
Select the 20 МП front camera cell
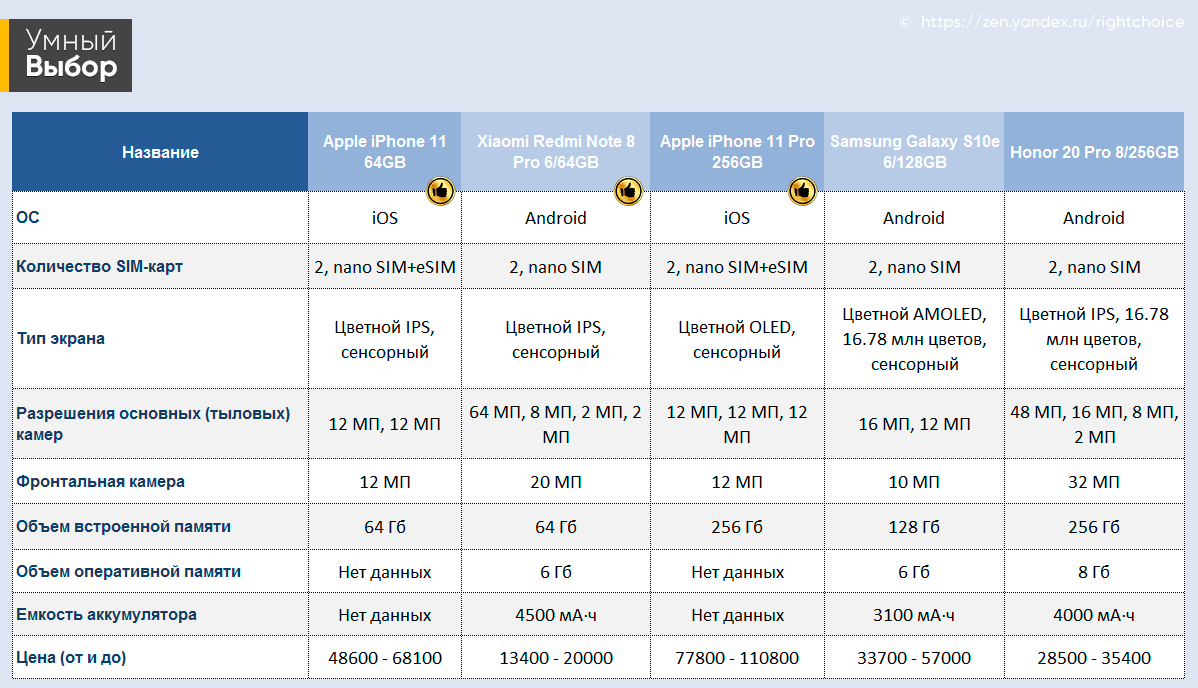tap(555, 482)
